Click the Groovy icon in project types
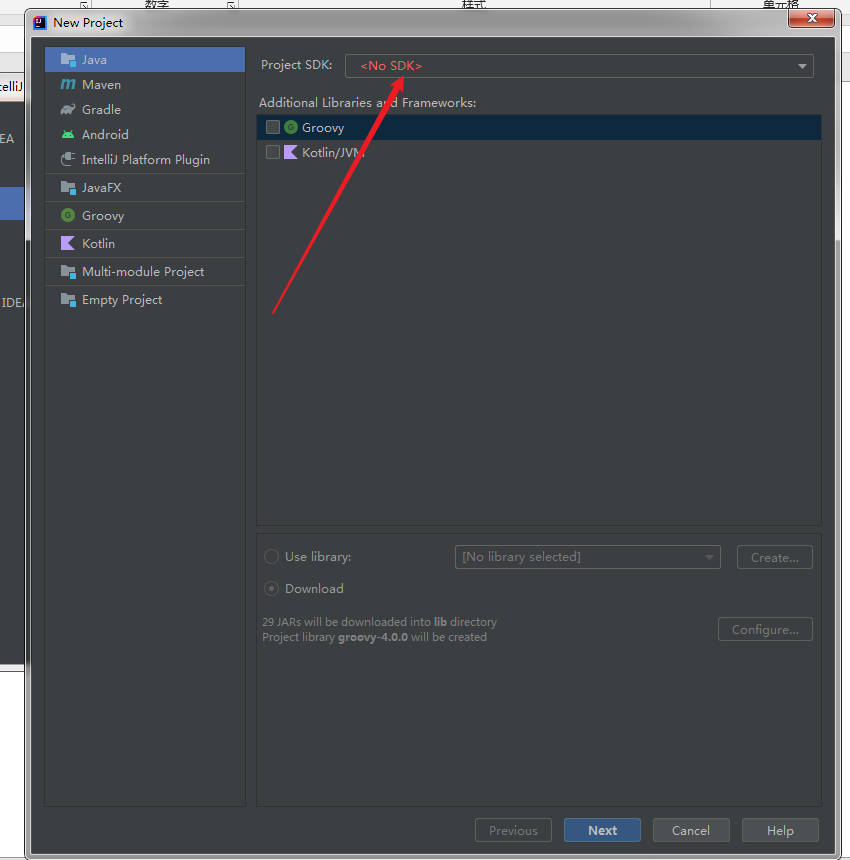Image resolution: width=850 pixels, height=860 pixels. point(68,216)
